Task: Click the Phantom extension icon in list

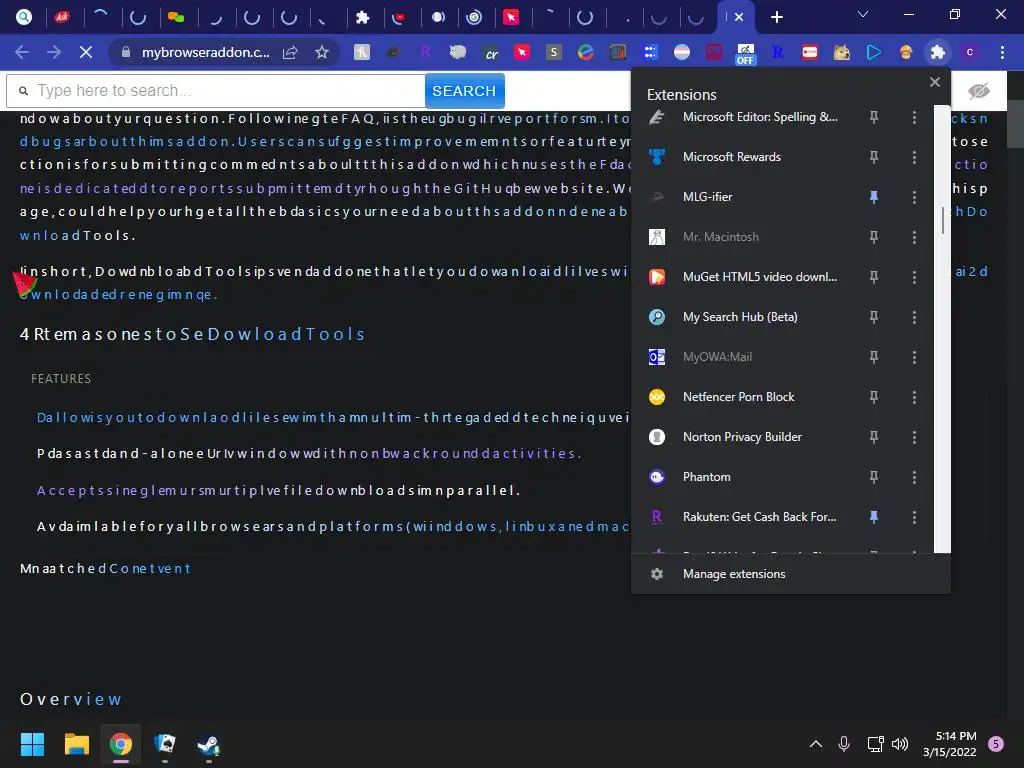Action: tap(657, 477)
